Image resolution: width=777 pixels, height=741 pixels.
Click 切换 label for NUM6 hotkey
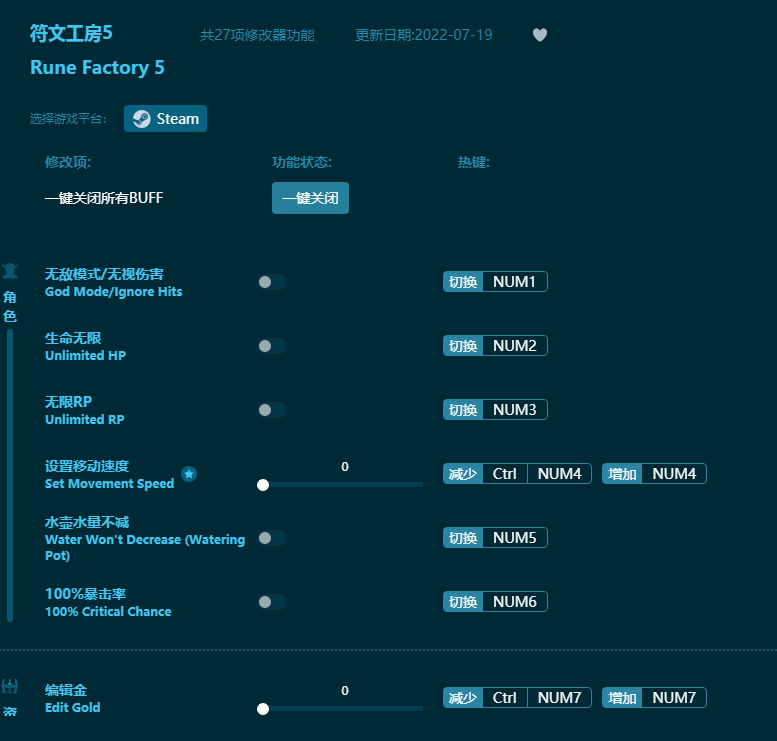(x=463, y=601)
